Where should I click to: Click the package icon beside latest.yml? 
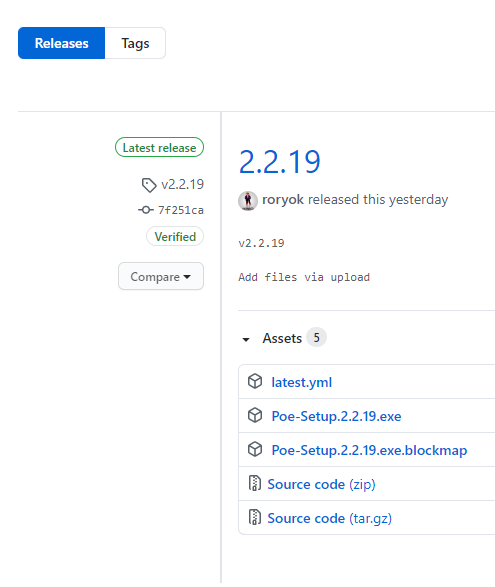coord(255,381)
